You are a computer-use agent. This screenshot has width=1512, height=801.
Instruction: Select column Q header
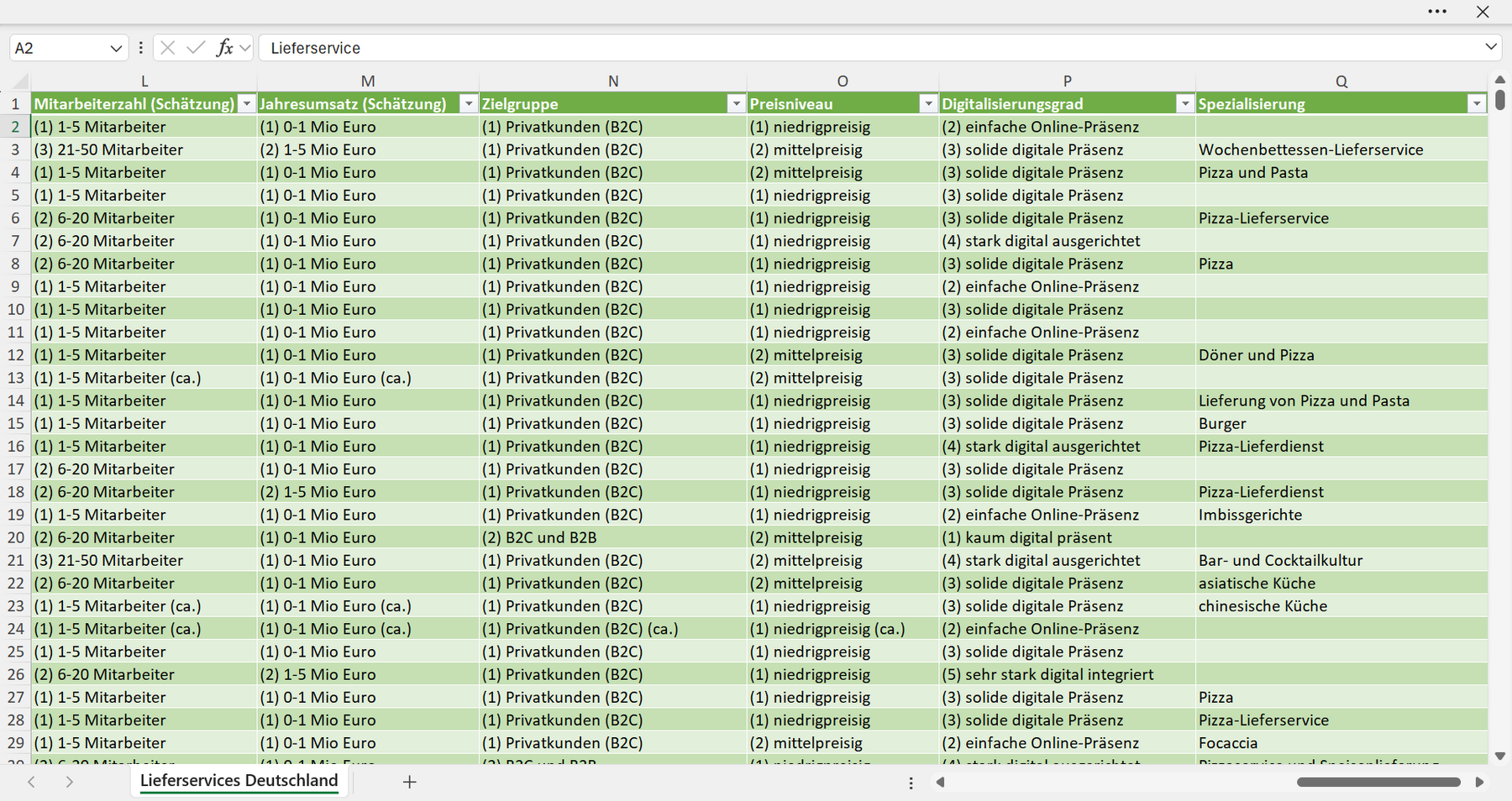point(1341,81)
